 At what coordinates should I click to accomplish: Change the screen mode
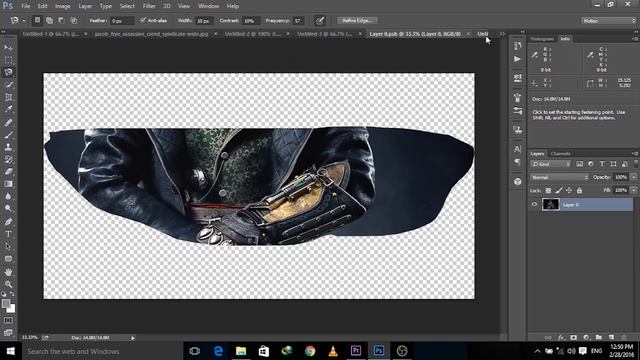point(8,333)
